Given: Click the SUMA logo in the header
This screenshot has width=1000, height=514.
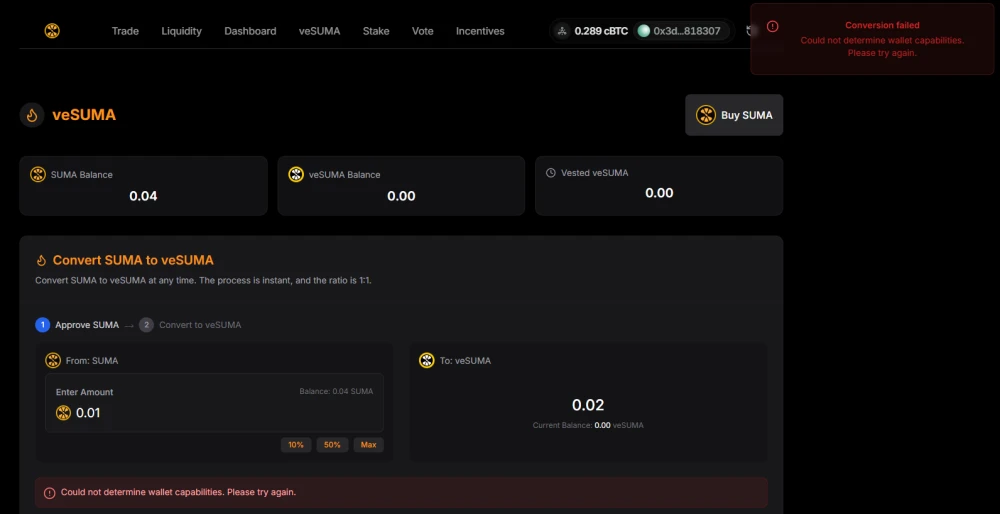Looking at the screenshot, I should 52,31.
